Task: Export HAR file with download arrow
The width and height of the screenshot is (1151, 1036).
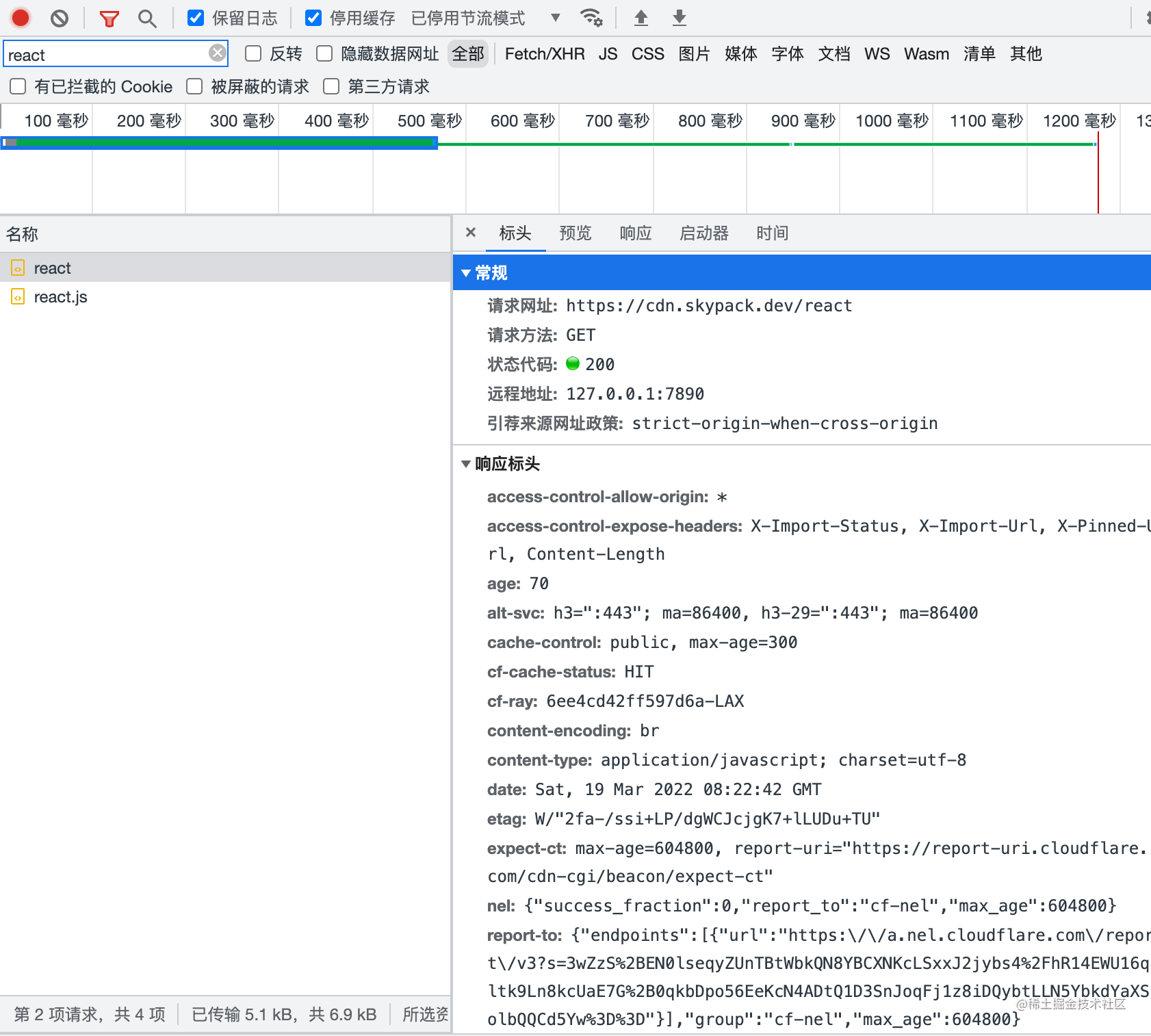Action: coord(679,18)
